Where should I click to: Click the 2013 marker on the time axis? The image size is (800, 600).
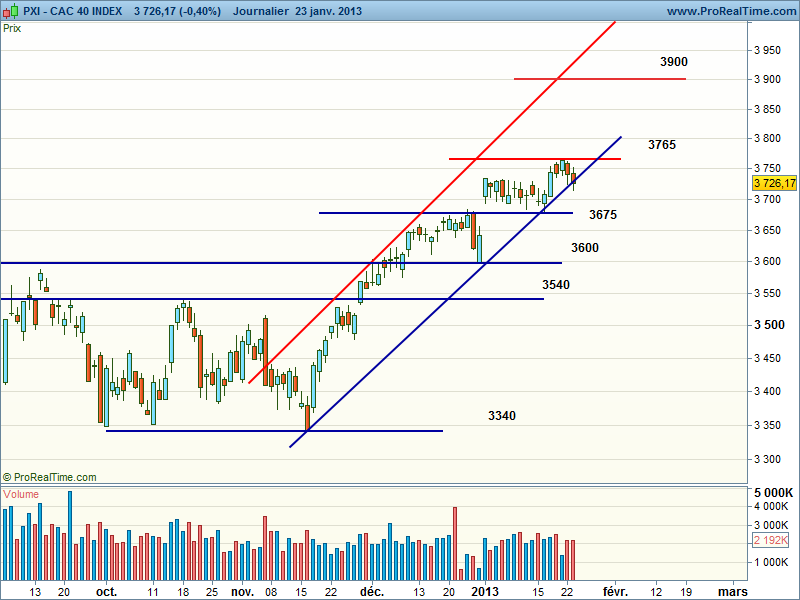tap(485, 591)
